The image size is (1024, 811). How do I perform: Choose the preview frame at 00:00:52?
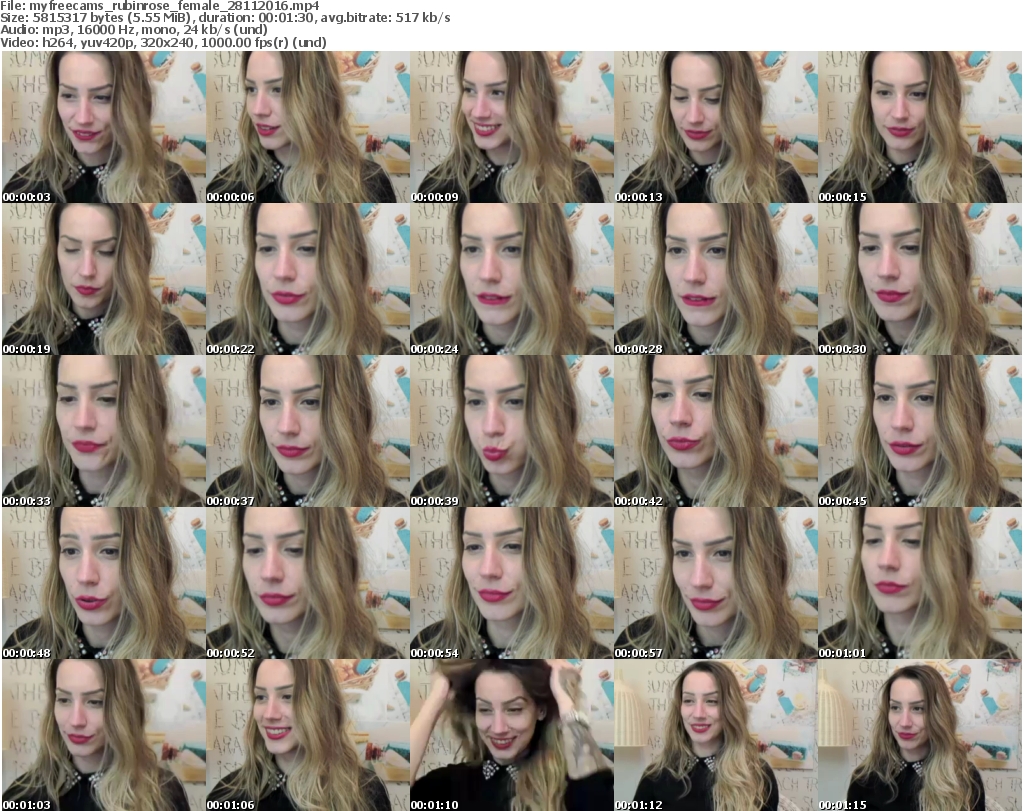pyautogui.click(x=308, y=583)
